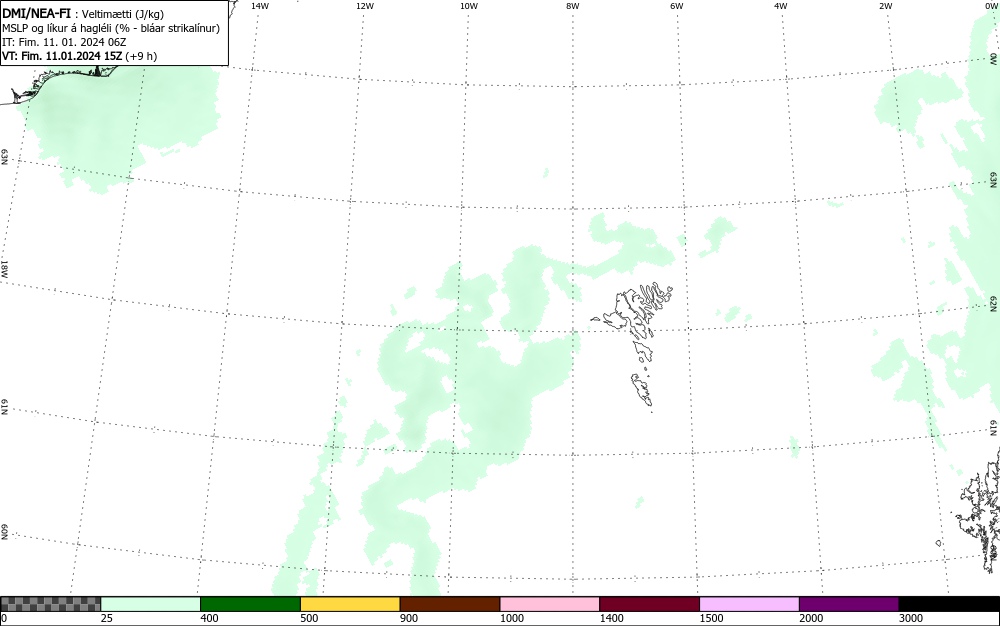This screenshot has height=626, width=1000.
Task: Click the legend value 500
Action: 309,618
